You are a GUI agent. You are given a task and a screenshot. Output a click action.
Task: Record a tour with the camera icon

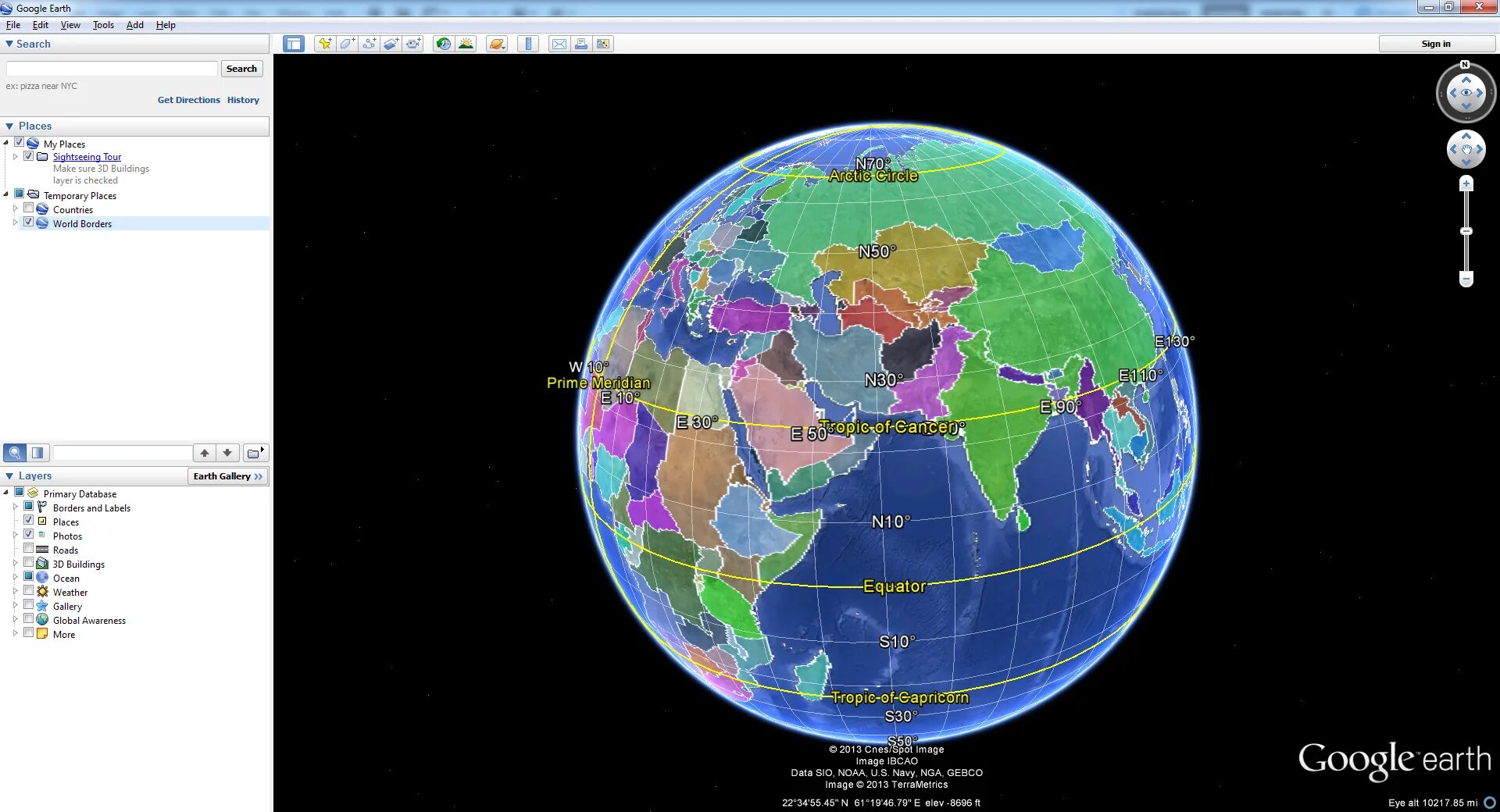click(414, 44)
